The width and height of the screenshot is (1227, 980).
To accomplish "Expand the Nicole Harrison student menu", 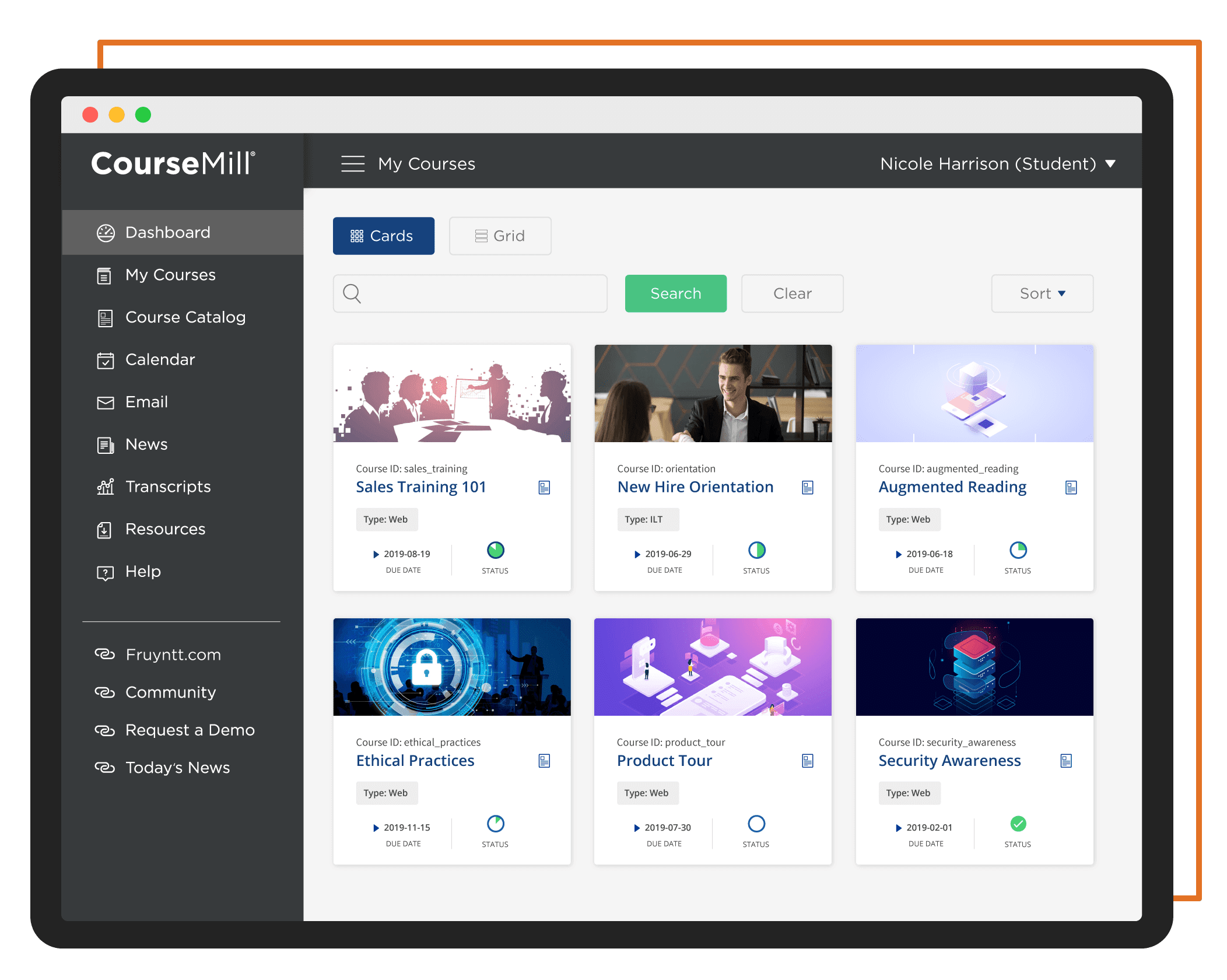I will (995, 164).
